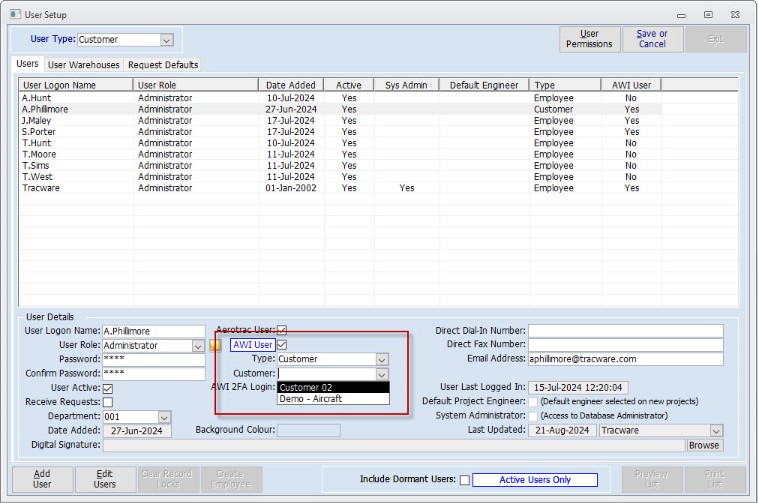This screenshot has width=758, height=503.
Task: Toggle the AWI User checkbox
Action: click(x=282, y=345)
